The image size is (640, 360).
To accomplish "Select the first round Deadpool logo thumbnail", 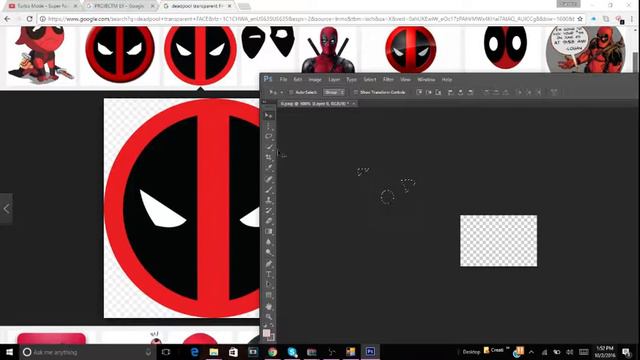I will click(x=120, y=54).
